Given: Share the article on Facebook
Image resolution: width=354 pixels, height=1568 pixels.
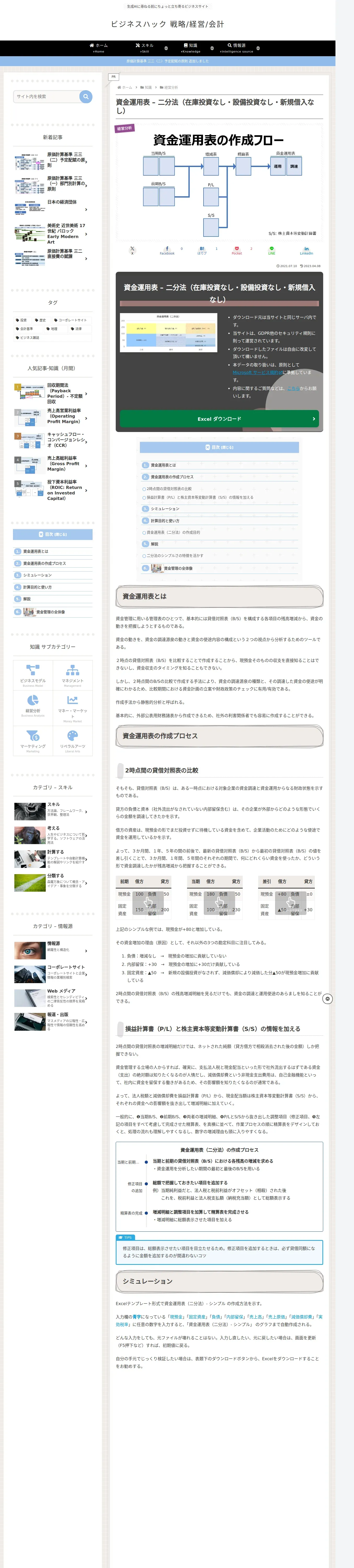Looking at the screenshot, I should pos(167,250).
